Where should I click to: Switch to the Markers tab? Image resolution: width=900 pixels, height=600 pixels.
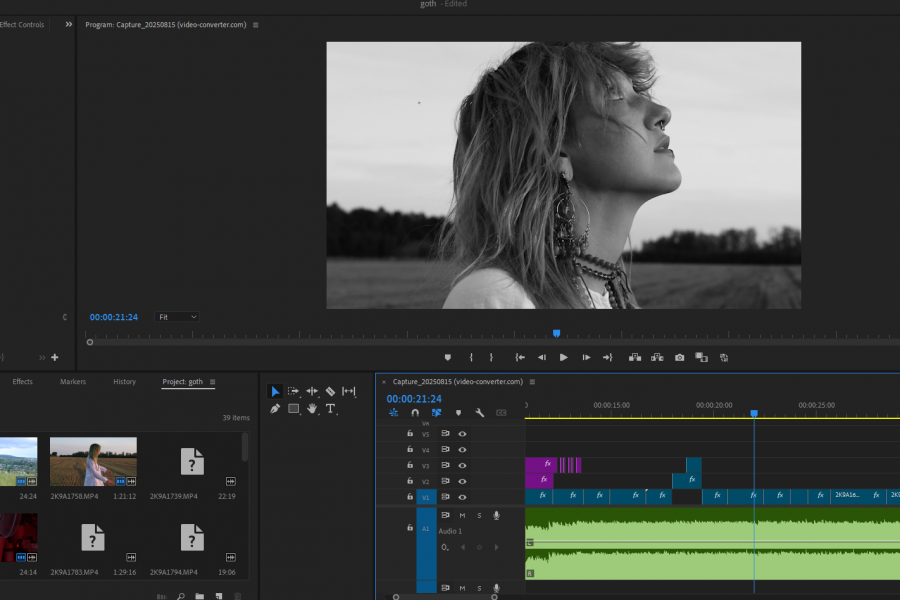73,382
